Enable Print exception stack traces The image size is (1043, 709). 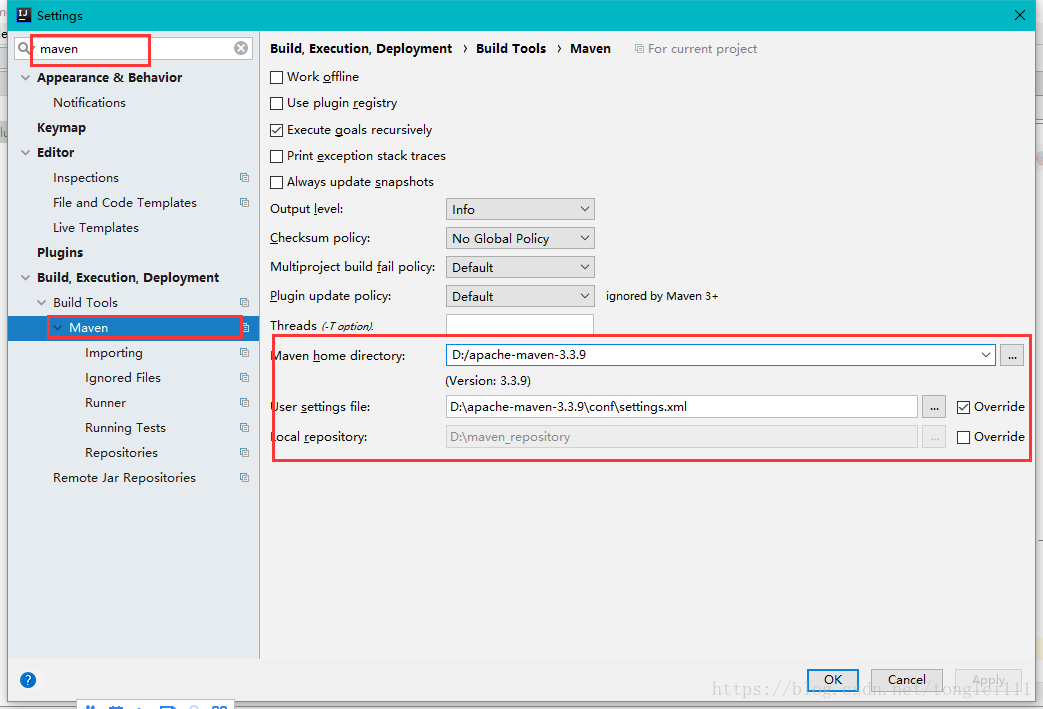point(277,156)
